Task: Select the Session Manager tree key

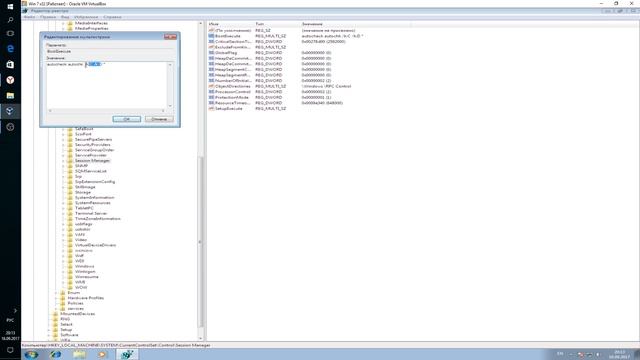Action: 92,160
